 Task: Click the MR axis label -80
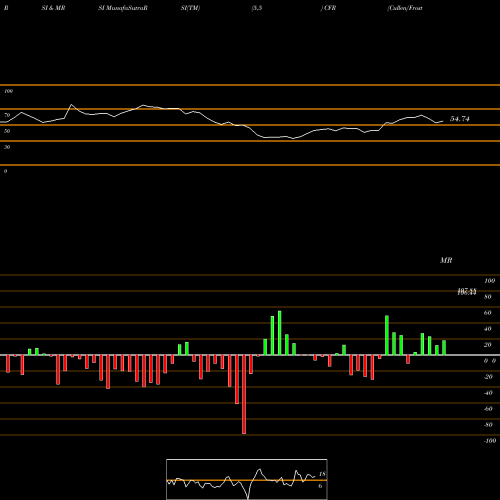point(488,425)
